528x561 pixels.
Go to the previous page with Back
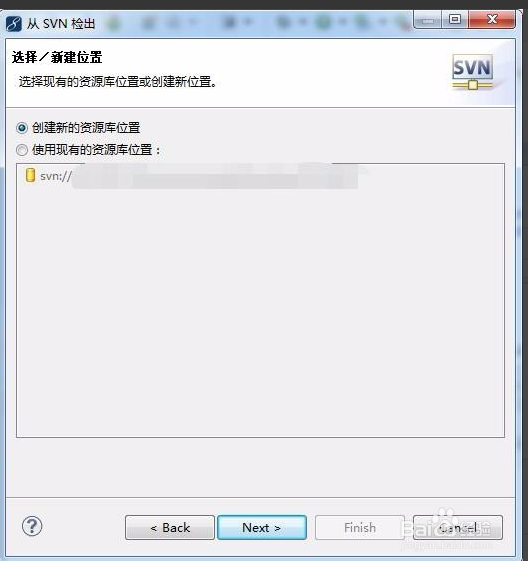tap(170, 527)
